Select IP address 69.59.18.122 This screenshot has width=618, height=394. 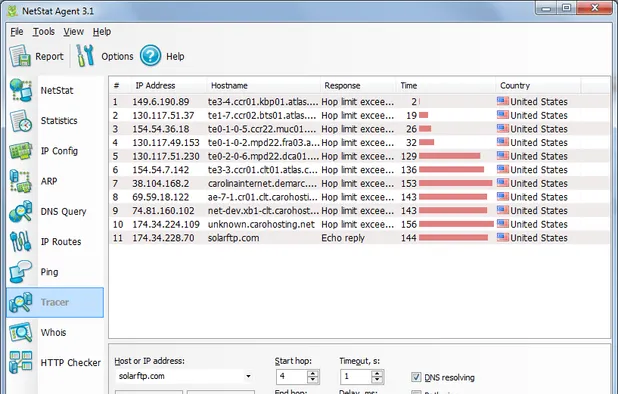tap(161, 197)
